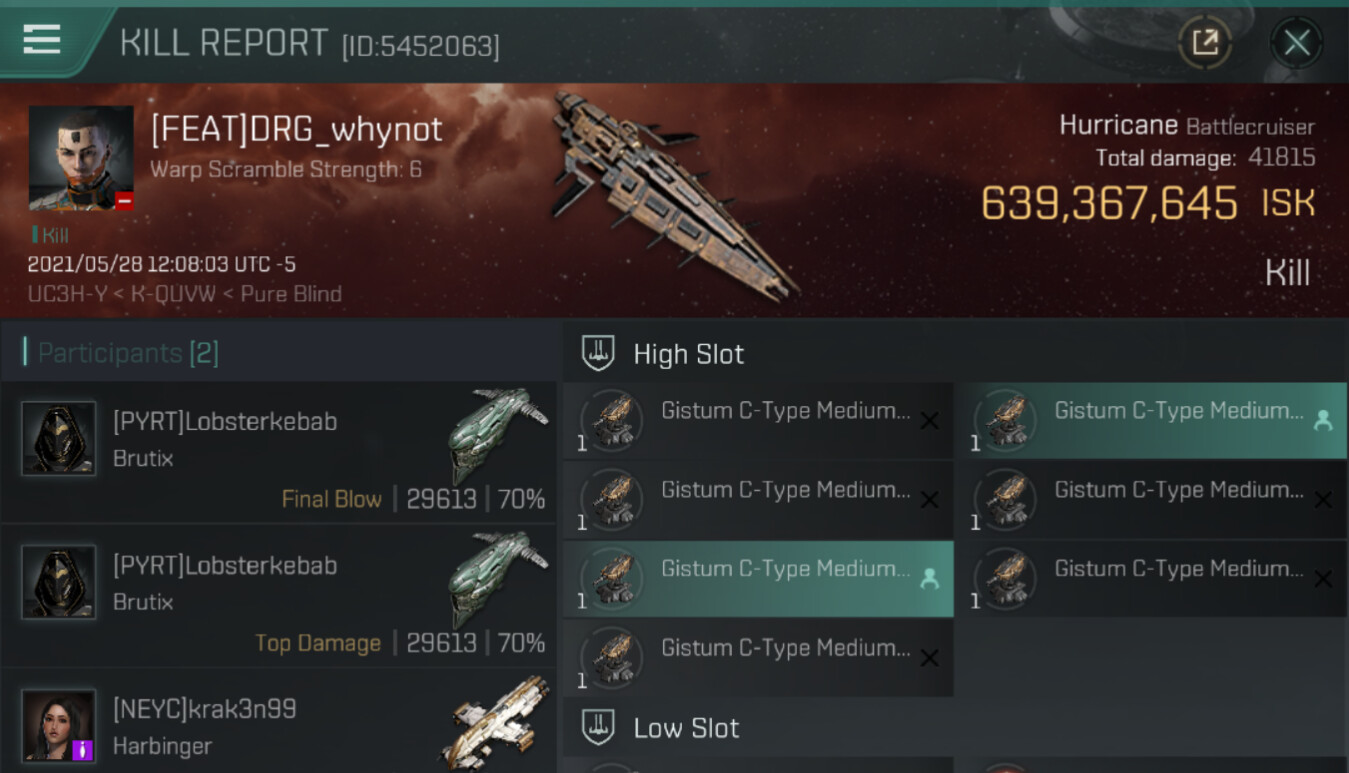Close the kill report window
This screenshot has height=773, width=1349.
[x=1297, y=43]
